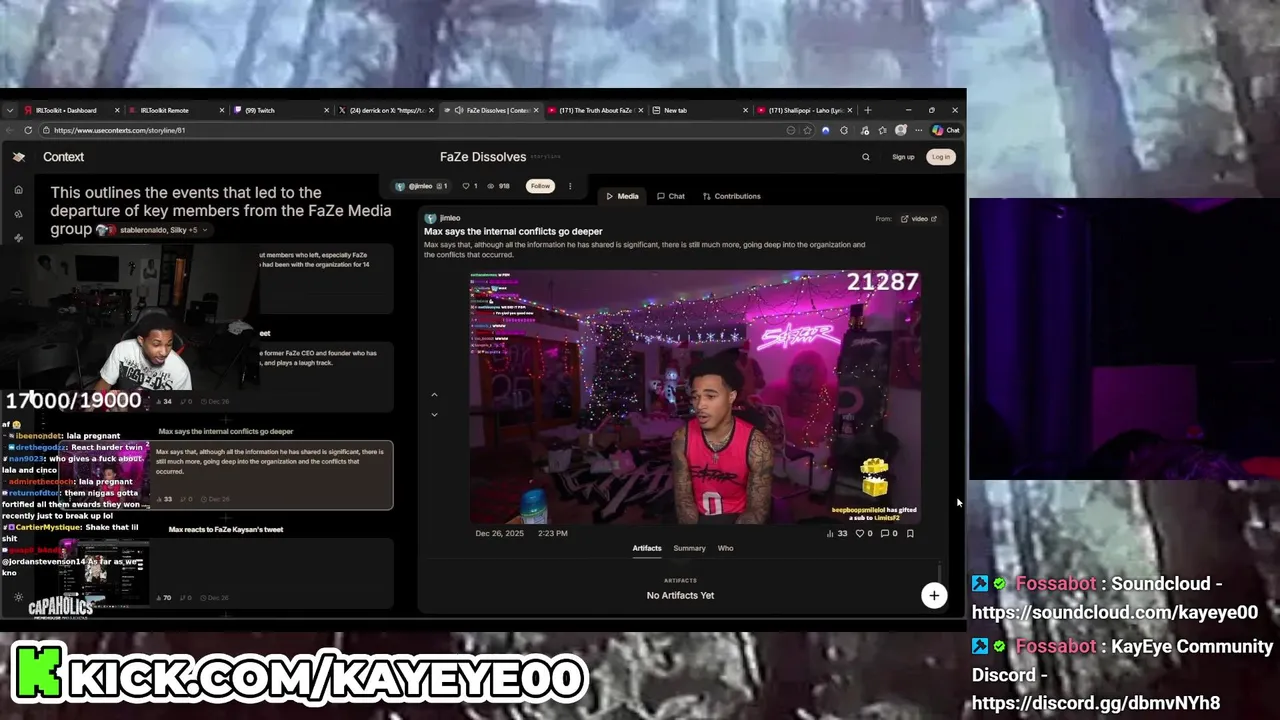1280x720 pixels.
Task: Select the Who tab
Action: [726, 548]
